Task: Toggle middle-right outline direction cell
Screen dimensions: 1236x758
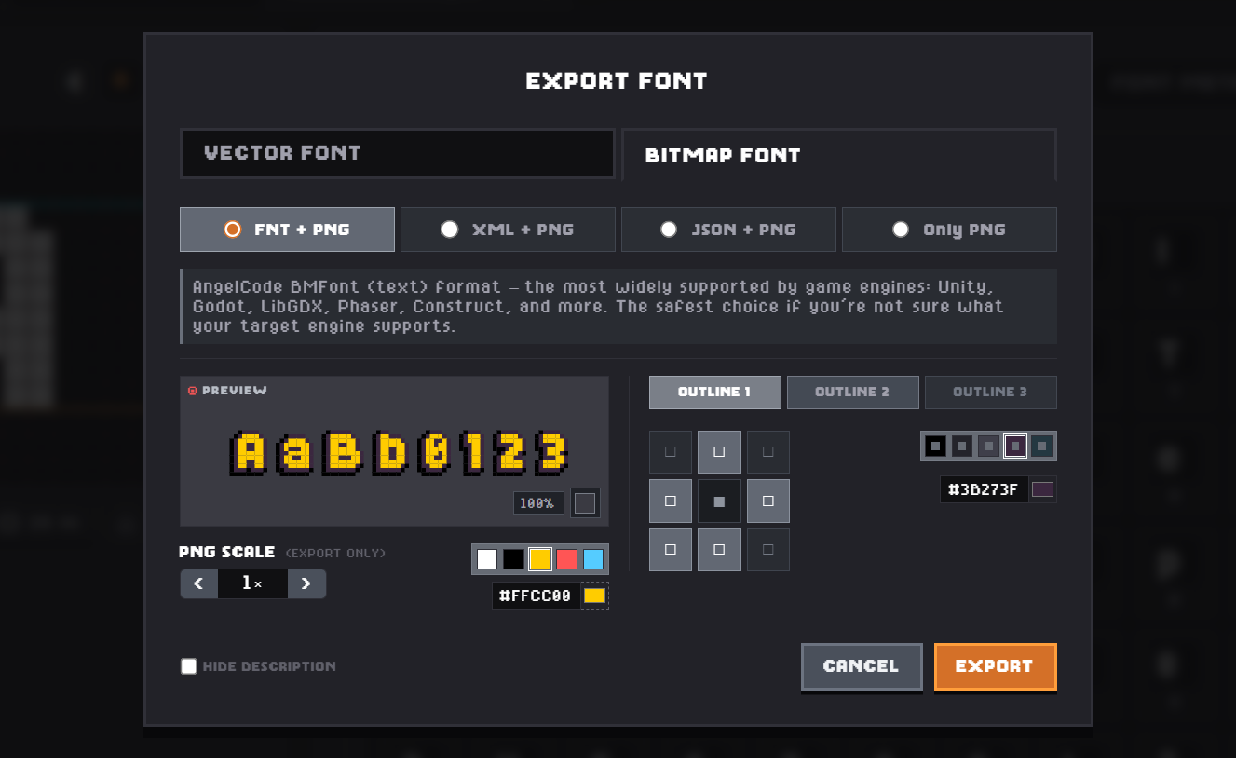Action: coord(768,501)
